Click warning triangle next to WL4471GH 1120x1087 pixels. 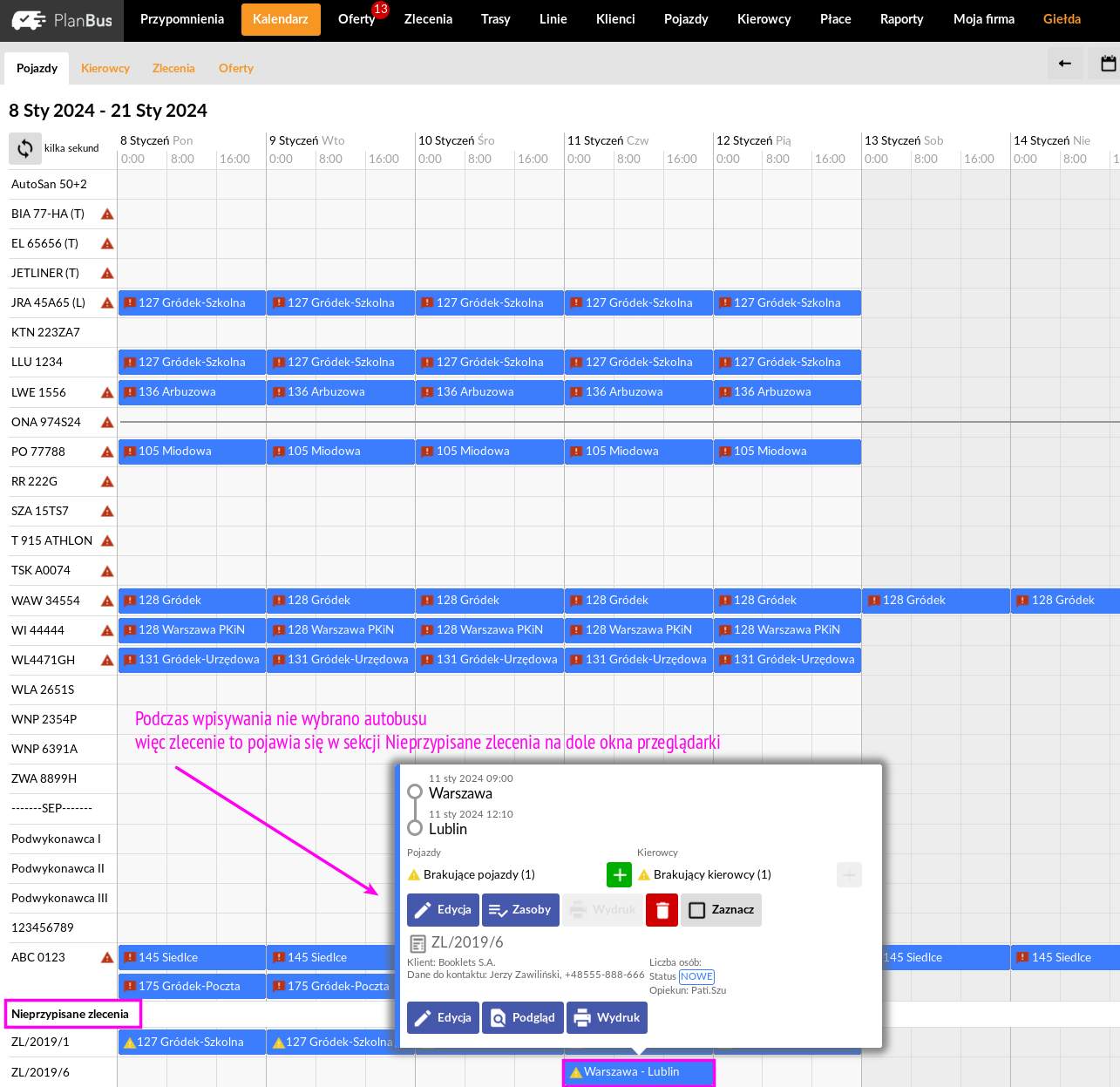(107, 661)
